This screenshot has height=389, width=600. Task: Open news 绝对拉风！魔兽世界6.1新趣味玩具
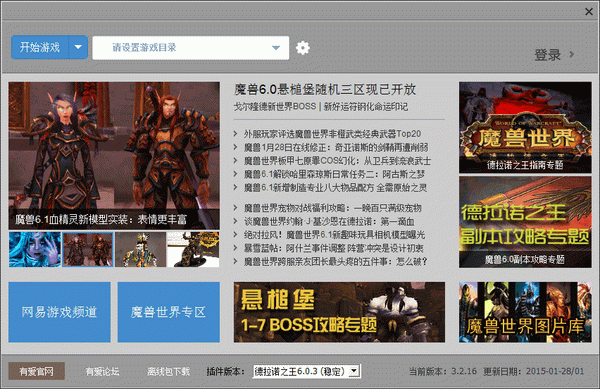[x=334, y=234]
